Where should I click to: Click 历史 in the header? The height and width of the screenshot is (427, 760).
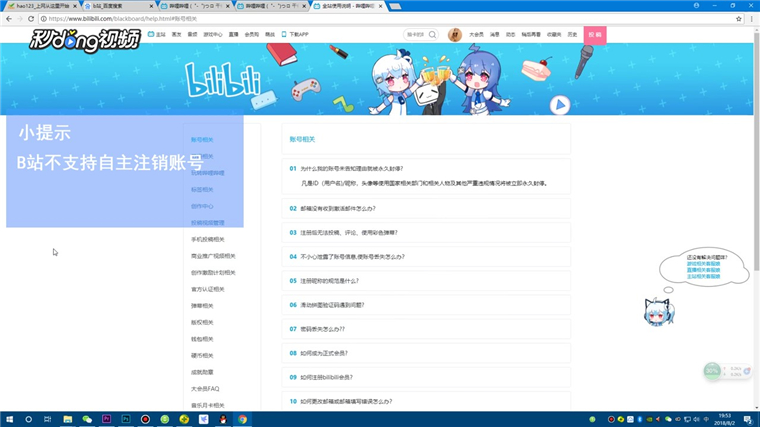pos(572,34)
